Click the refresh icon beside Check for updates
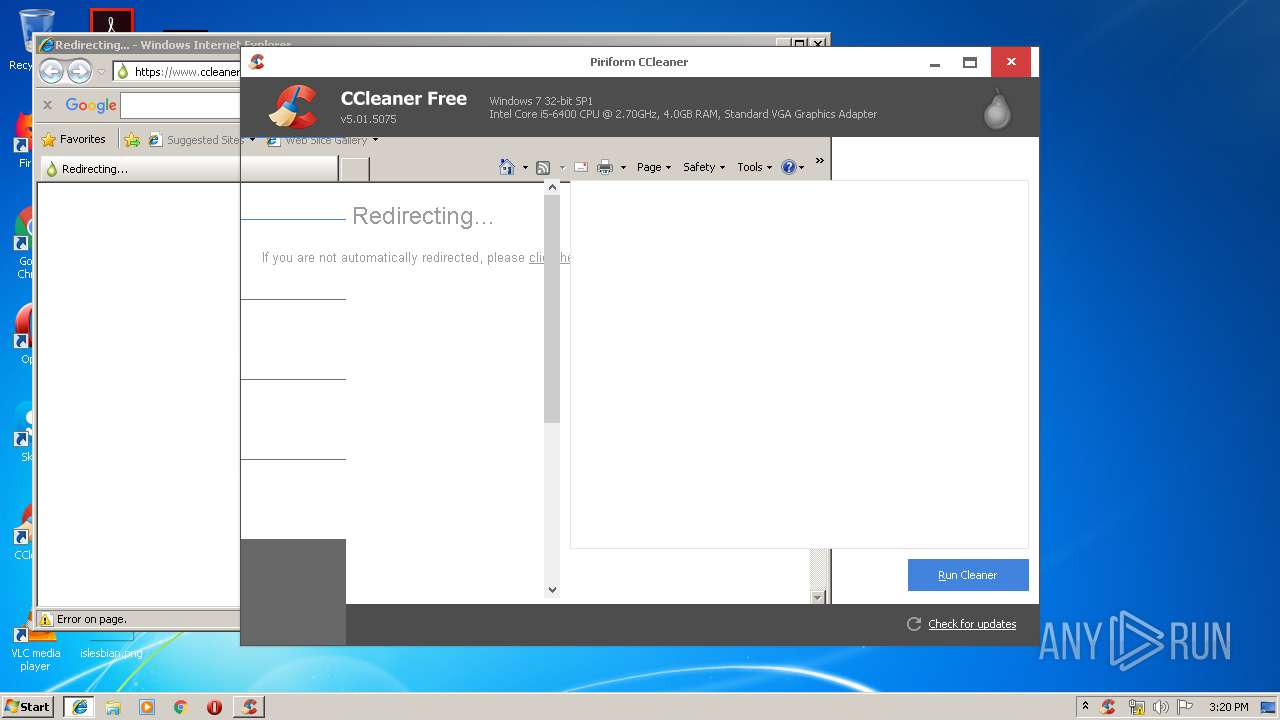The image size is (1280, 720). pyautogui.click(x=913, y=624)
